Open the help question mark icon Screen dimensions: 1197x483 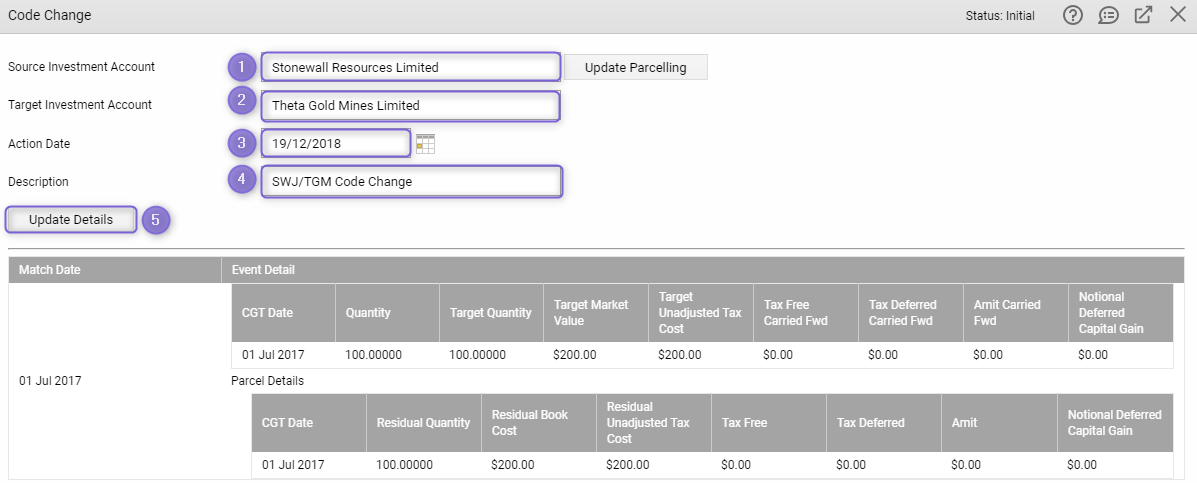(x=1073, y=15)
